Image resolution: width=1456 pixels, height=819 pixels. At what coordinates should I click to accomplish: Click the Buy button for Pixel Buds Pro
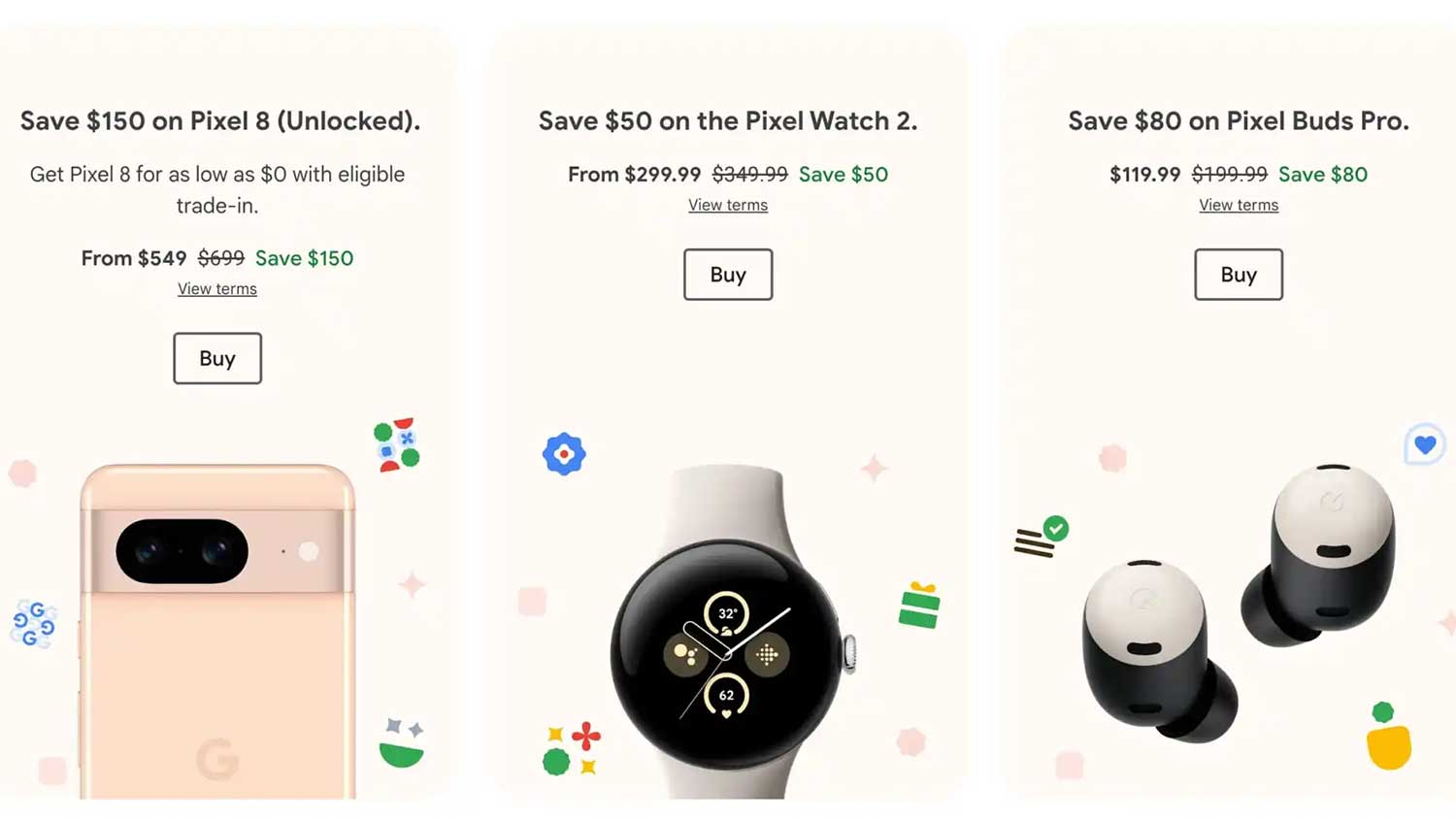pyautogui.click(x=1239, y=275)
